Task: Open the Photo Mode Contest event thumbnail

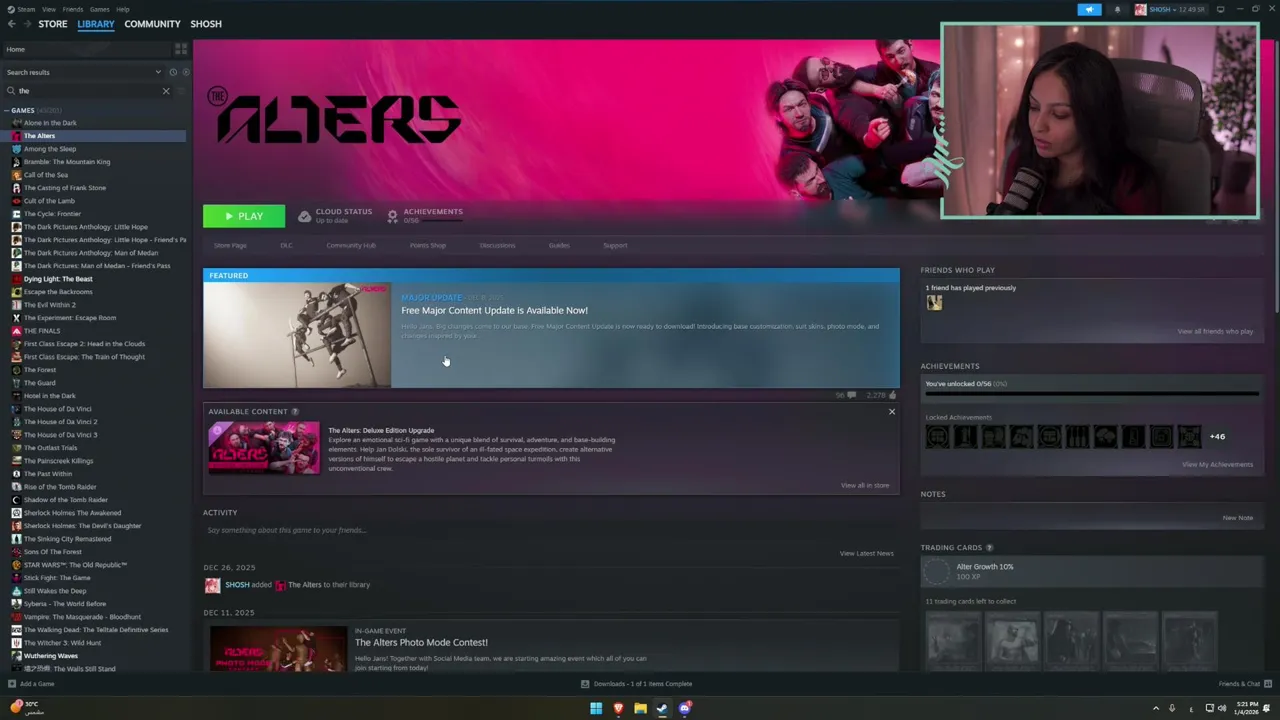Action: [x=277, y=649]
